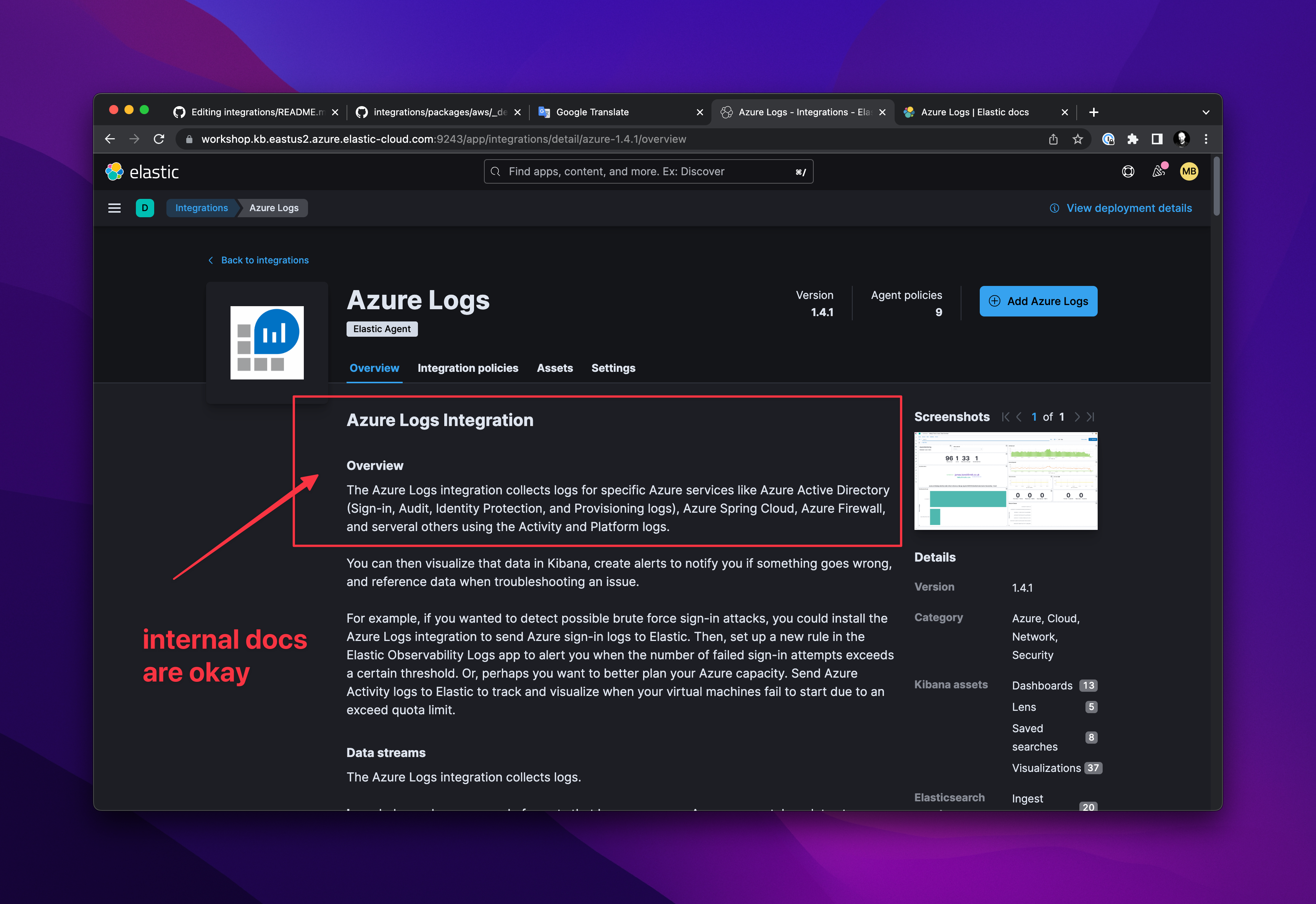The image size is (1316, 904).
Task: Focus the Find apps search field
Action: (648, 172)
